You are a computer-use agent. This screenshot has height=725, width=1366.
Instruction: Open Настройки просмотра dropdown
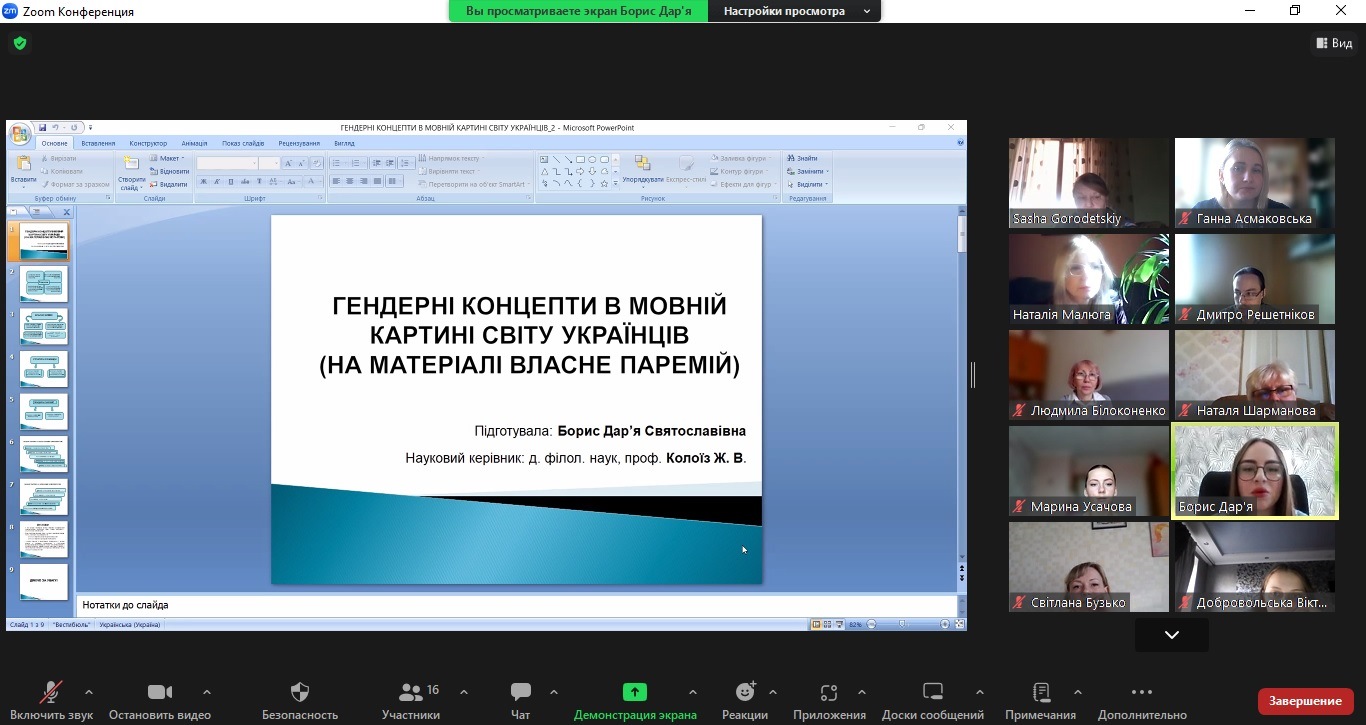pos(796,11)
